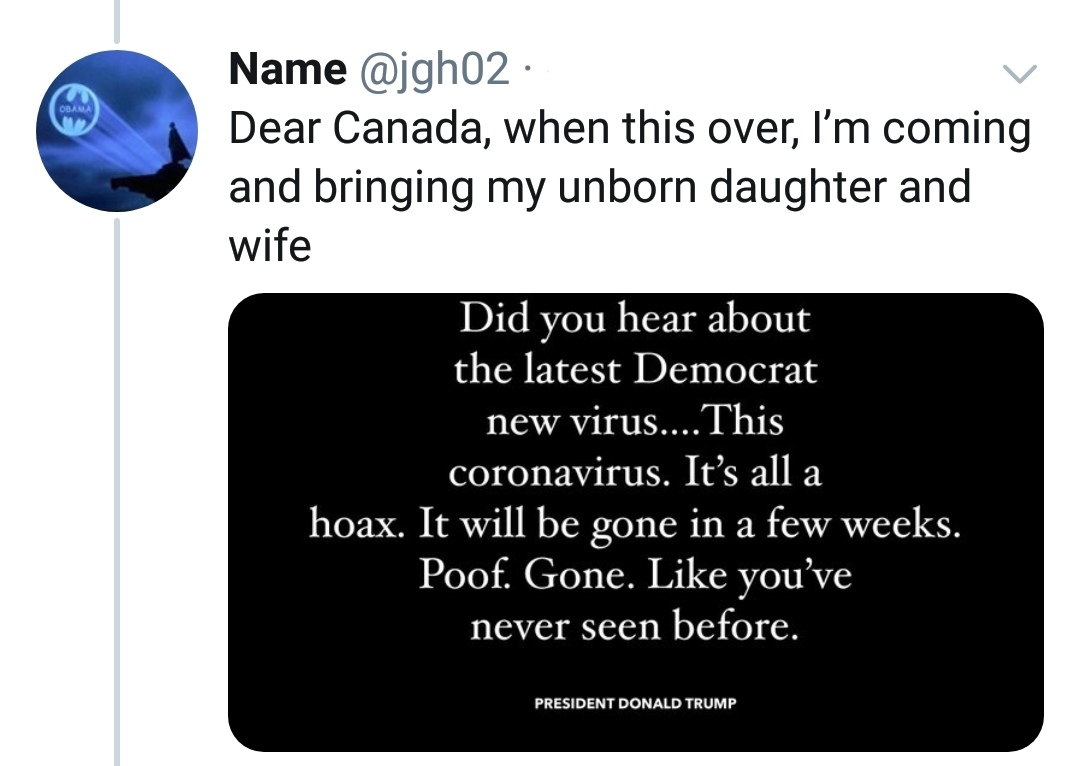Click the "never seen before." line
This screenshot has height=766, width=1080.
click(x=635, y=628)
